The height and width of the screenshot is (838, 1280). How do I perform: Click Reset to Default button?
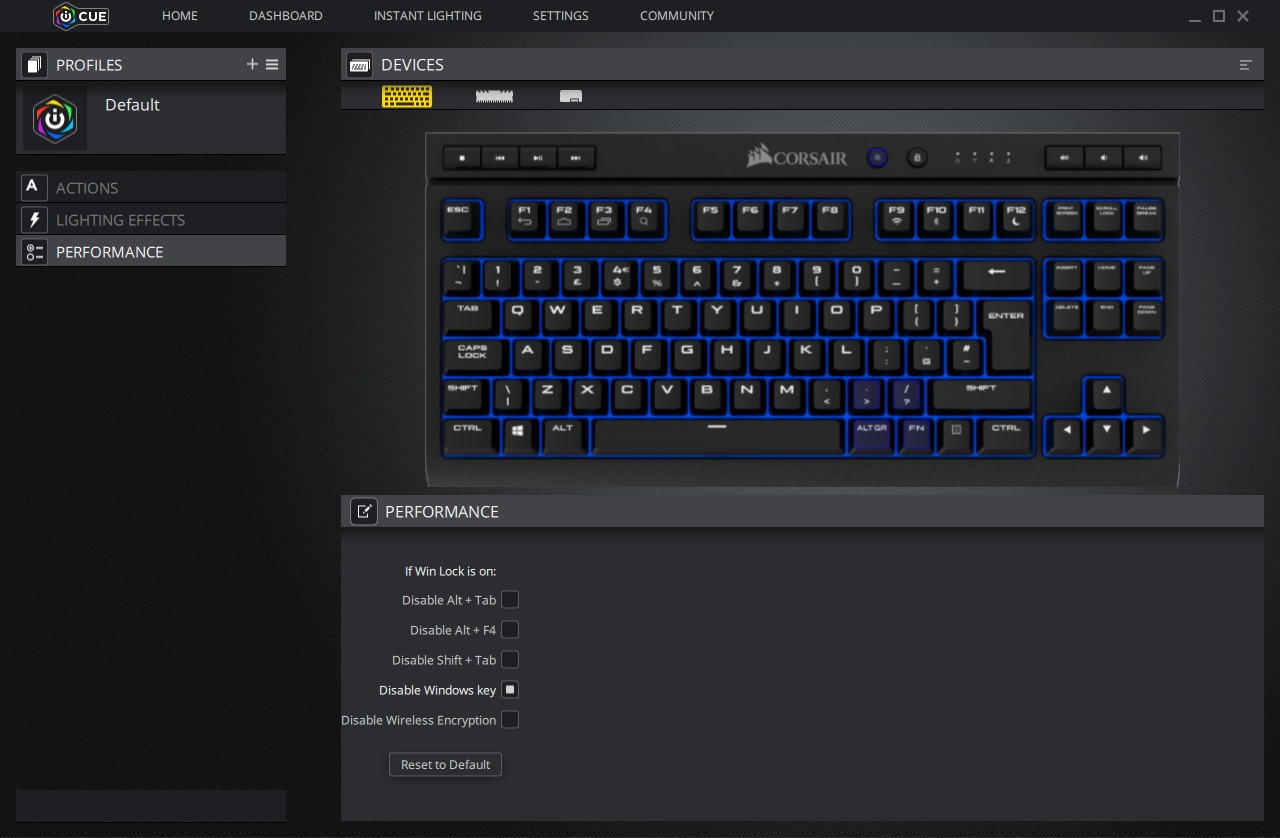point(445,765)
